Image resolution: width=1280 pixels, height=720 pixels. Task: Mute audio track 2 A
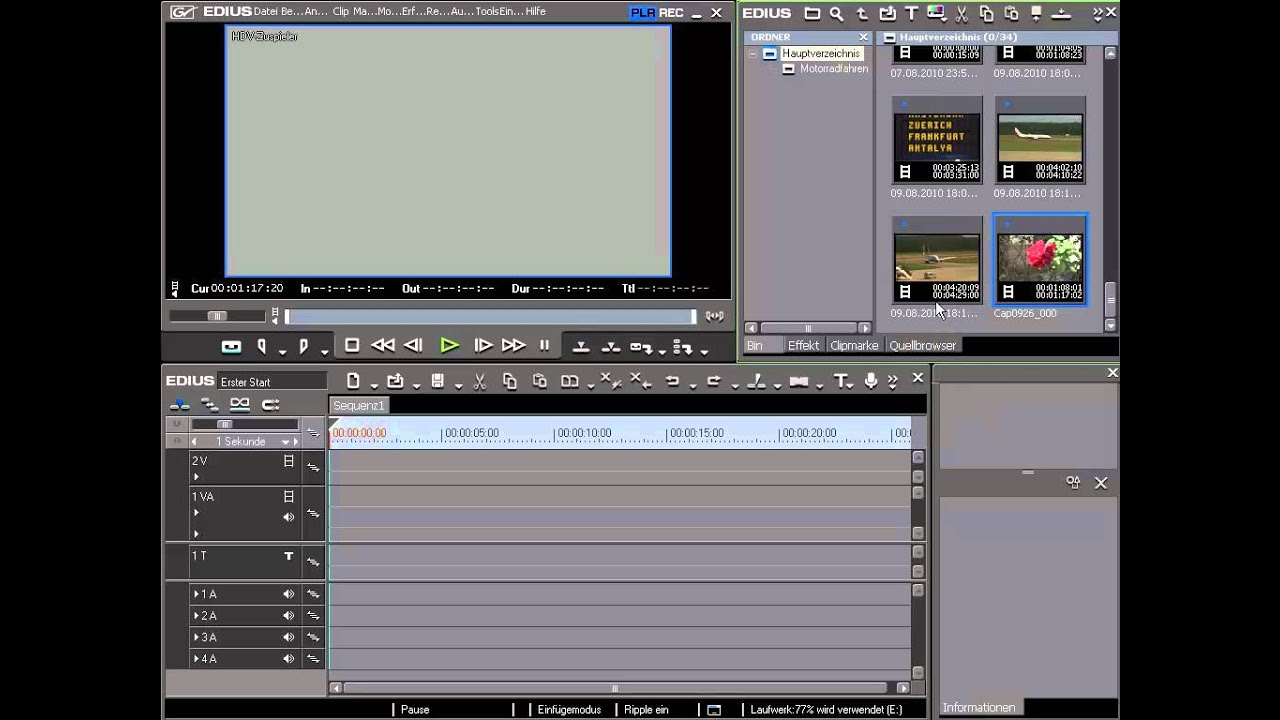pyautogui.click(x=288, y=616)
